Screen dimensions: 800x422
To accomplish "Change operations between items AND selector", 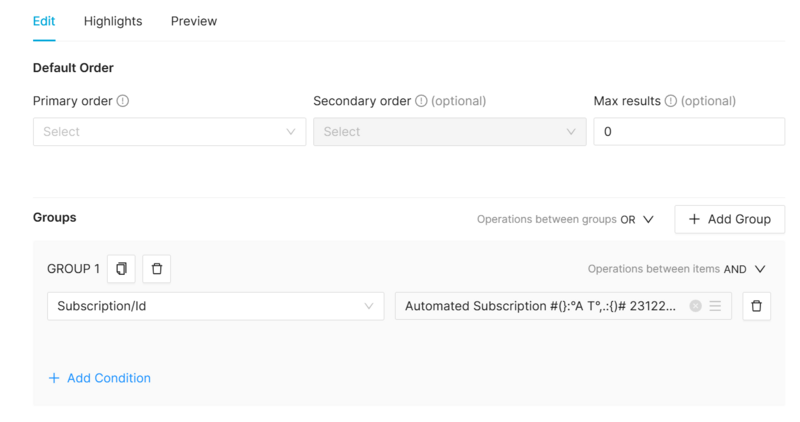I will click(x=745, y=269).
